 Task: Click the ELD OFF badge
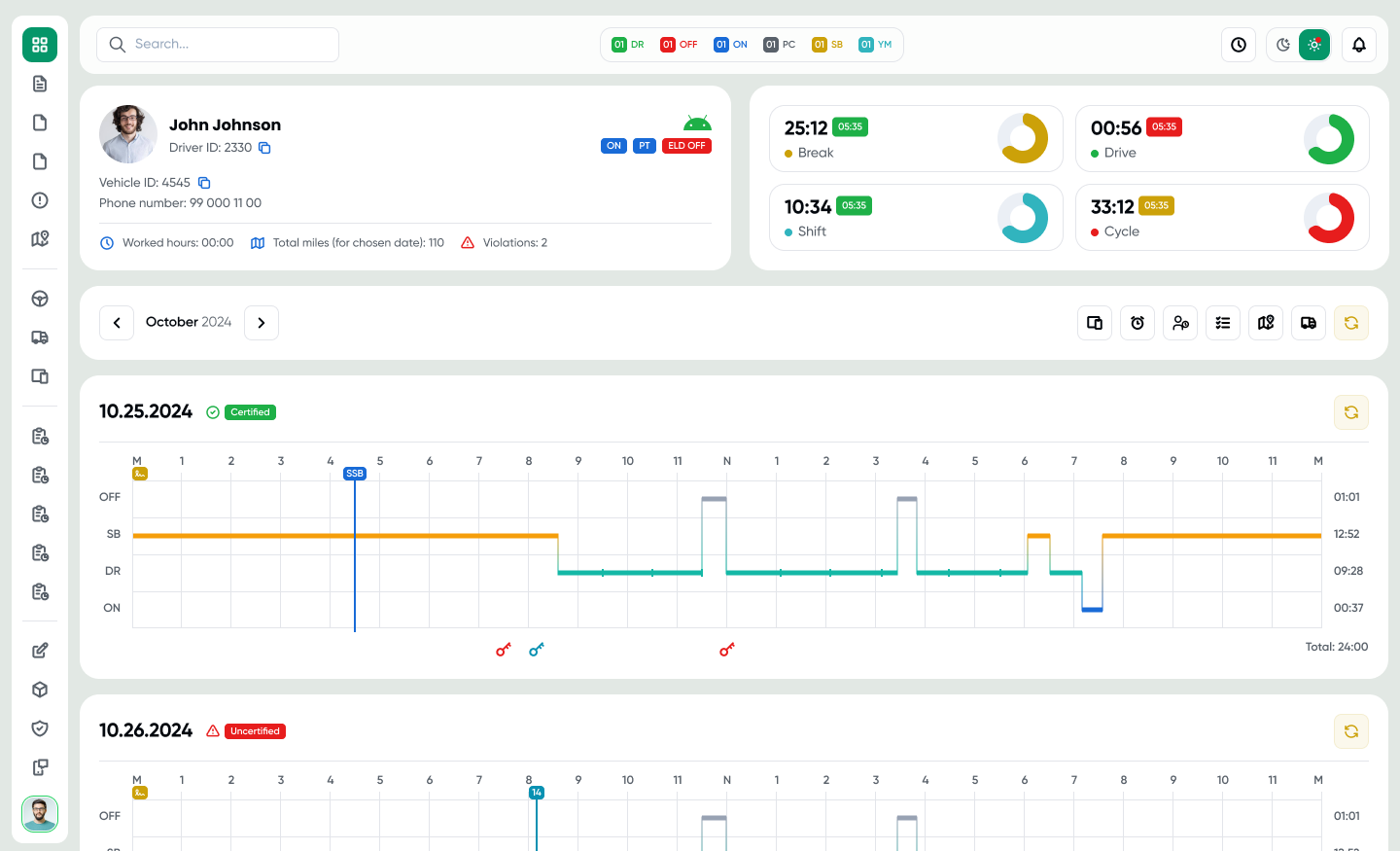click(686, 146)
